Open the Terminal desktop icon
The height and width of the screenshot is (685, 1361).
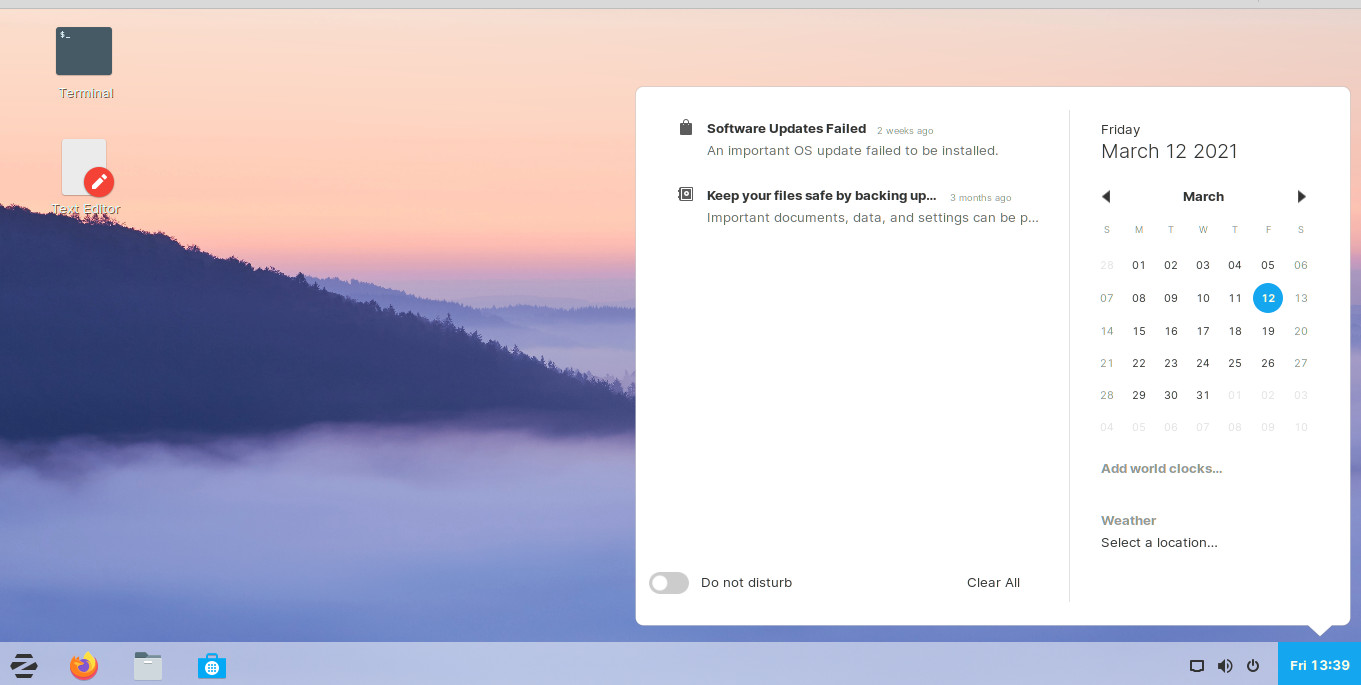84,62
